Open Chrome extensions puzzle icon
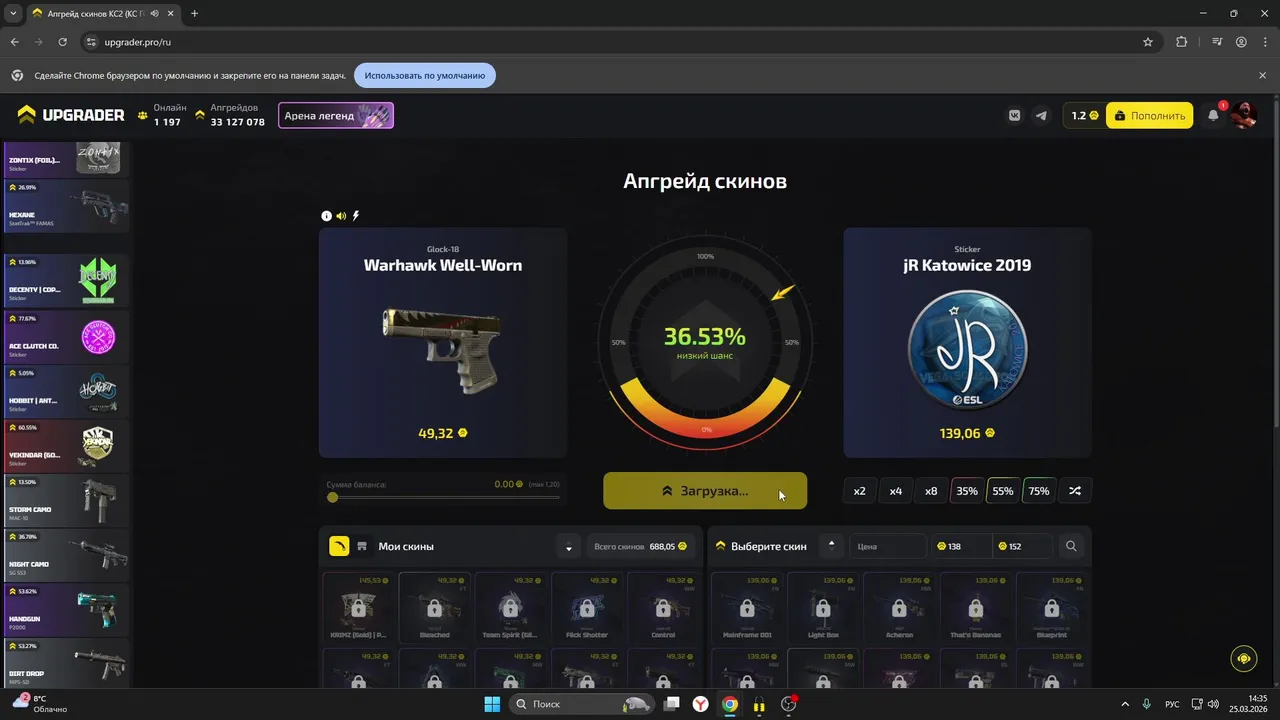This screenshot has width=1280, height=720. coord(1181,42)
